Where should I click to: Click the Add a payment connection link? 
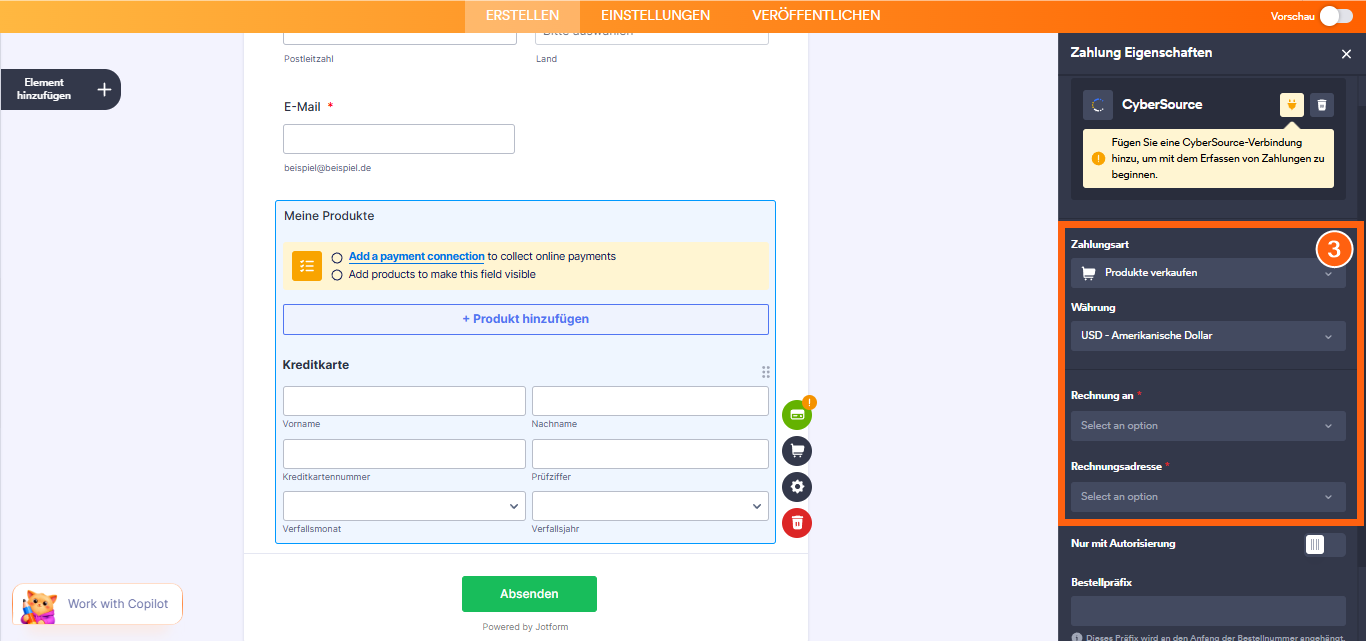[415, 256]
